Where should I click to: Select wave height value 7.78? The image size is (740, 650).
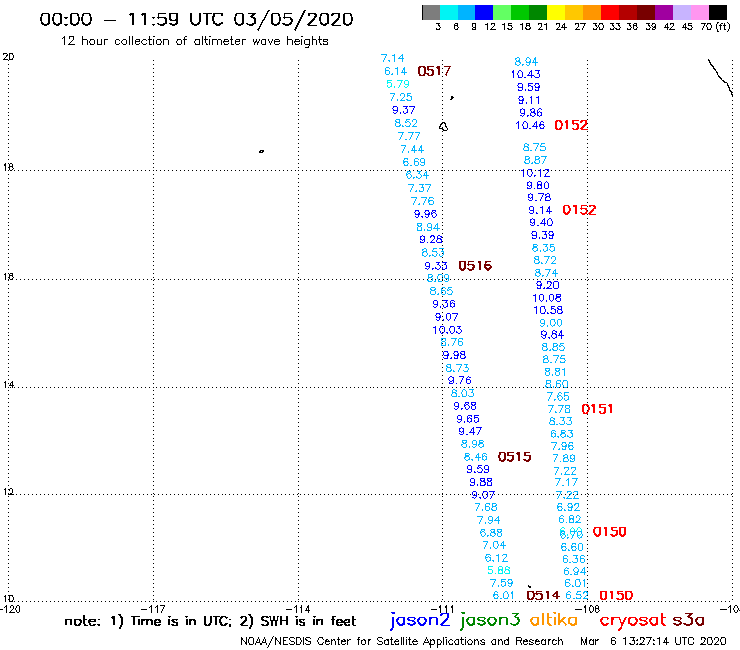(x=559, y=409)
